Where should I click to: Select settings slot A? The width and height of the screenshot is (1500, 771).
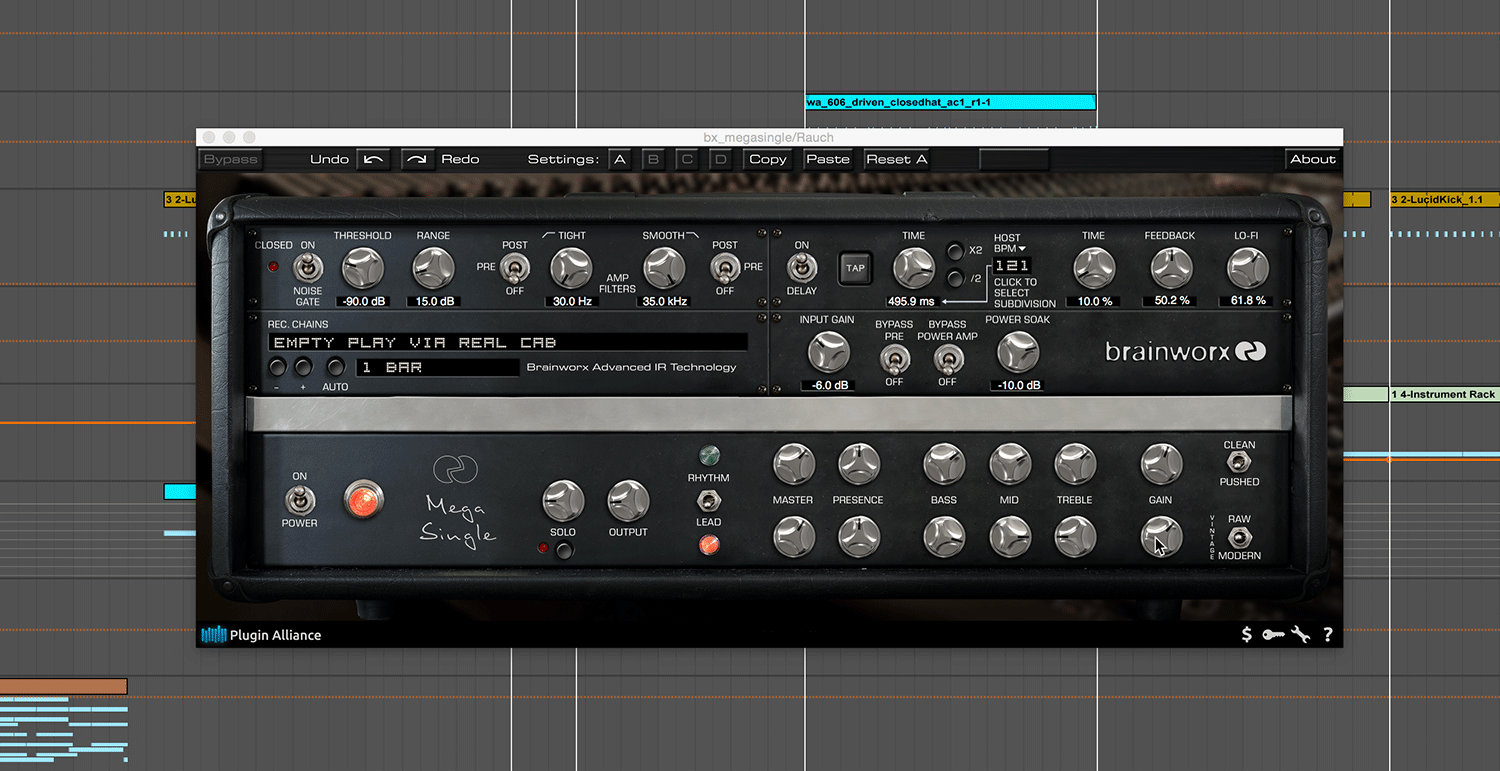(620, 159)
